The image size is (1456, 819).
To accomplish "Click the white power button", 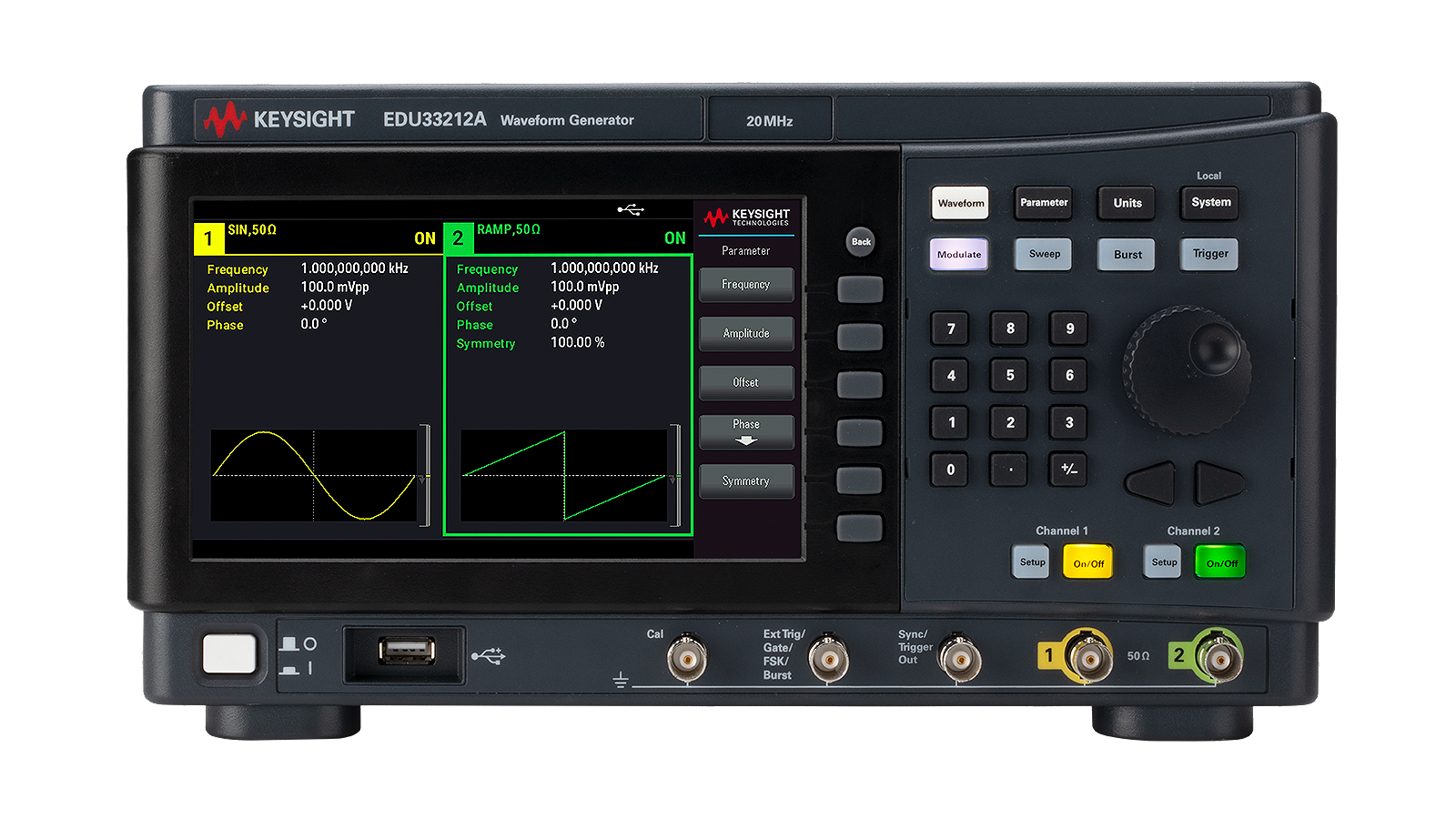I will pos(229,654).
